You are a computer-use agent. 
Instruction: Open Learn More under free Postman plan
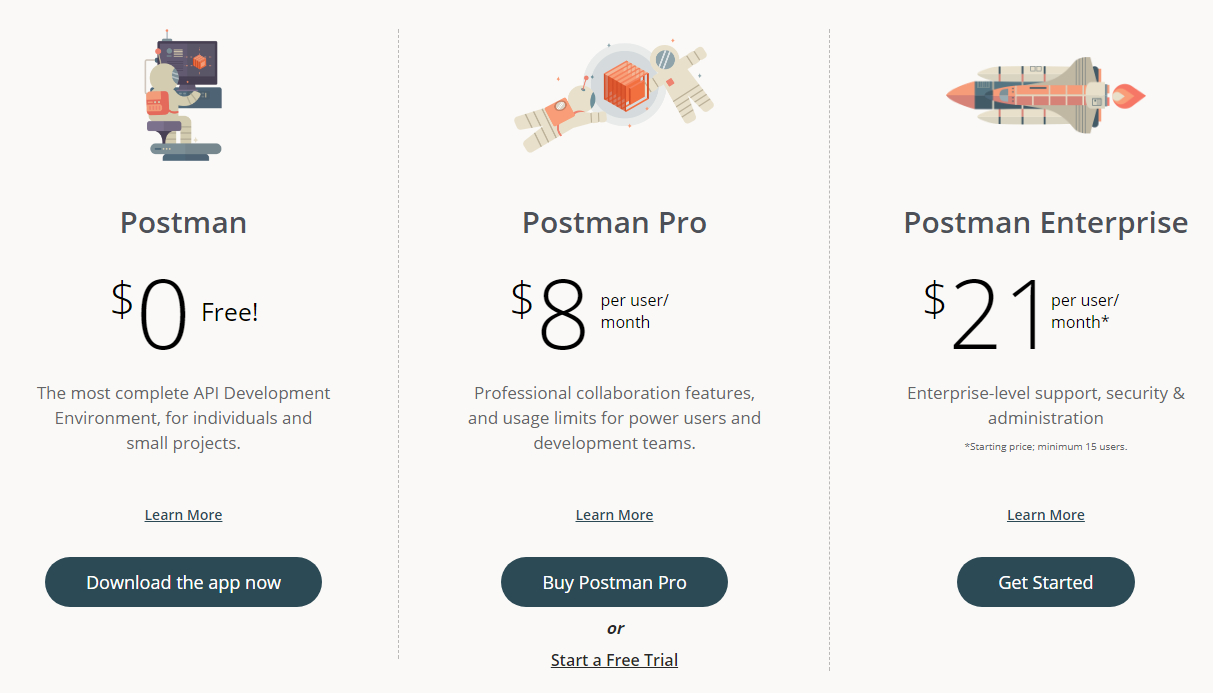[183, 515]
